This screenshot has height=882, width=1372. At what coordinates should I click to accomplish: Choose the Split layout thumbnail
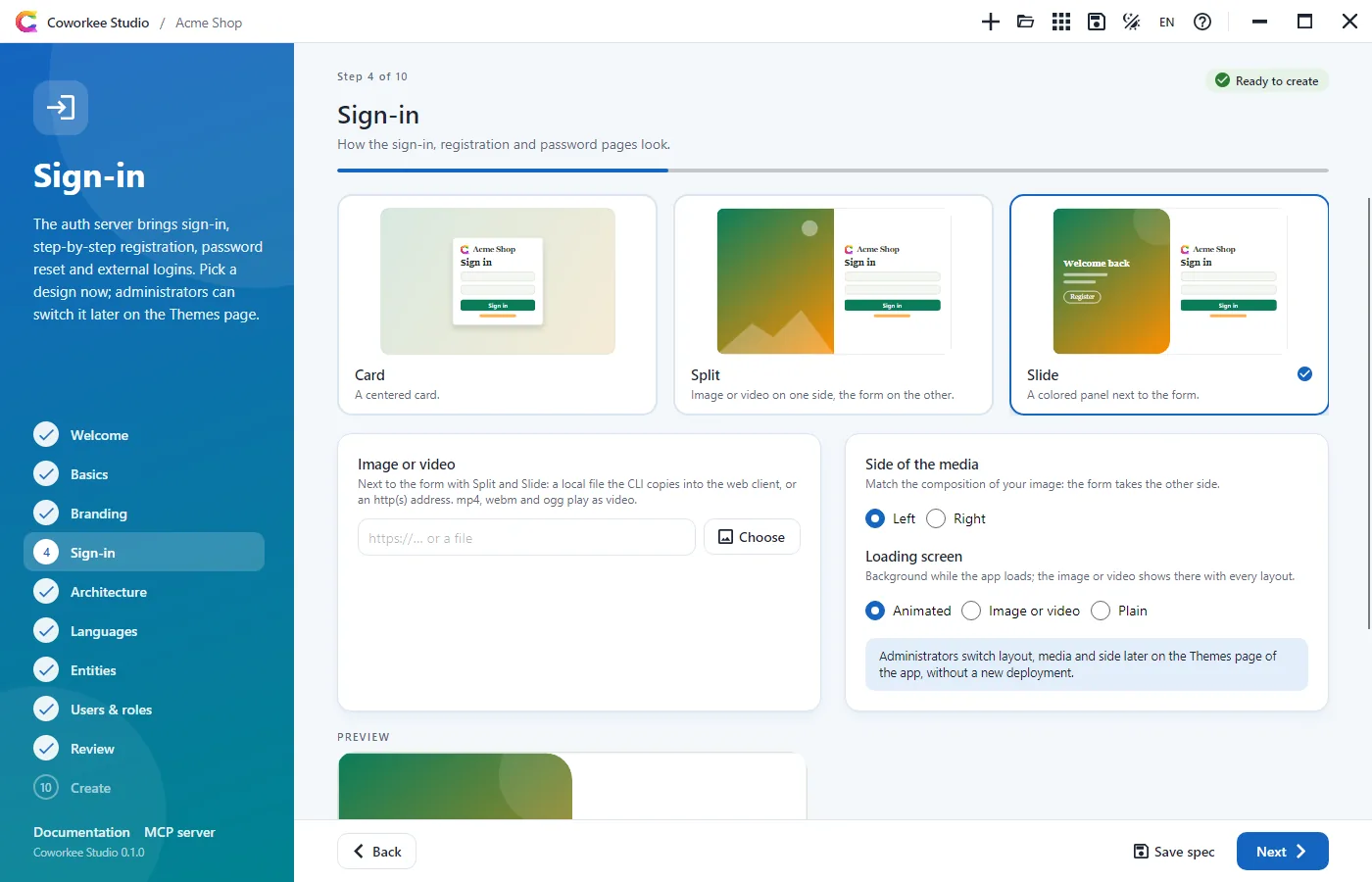pyautogui.click(x=834, y=281)
